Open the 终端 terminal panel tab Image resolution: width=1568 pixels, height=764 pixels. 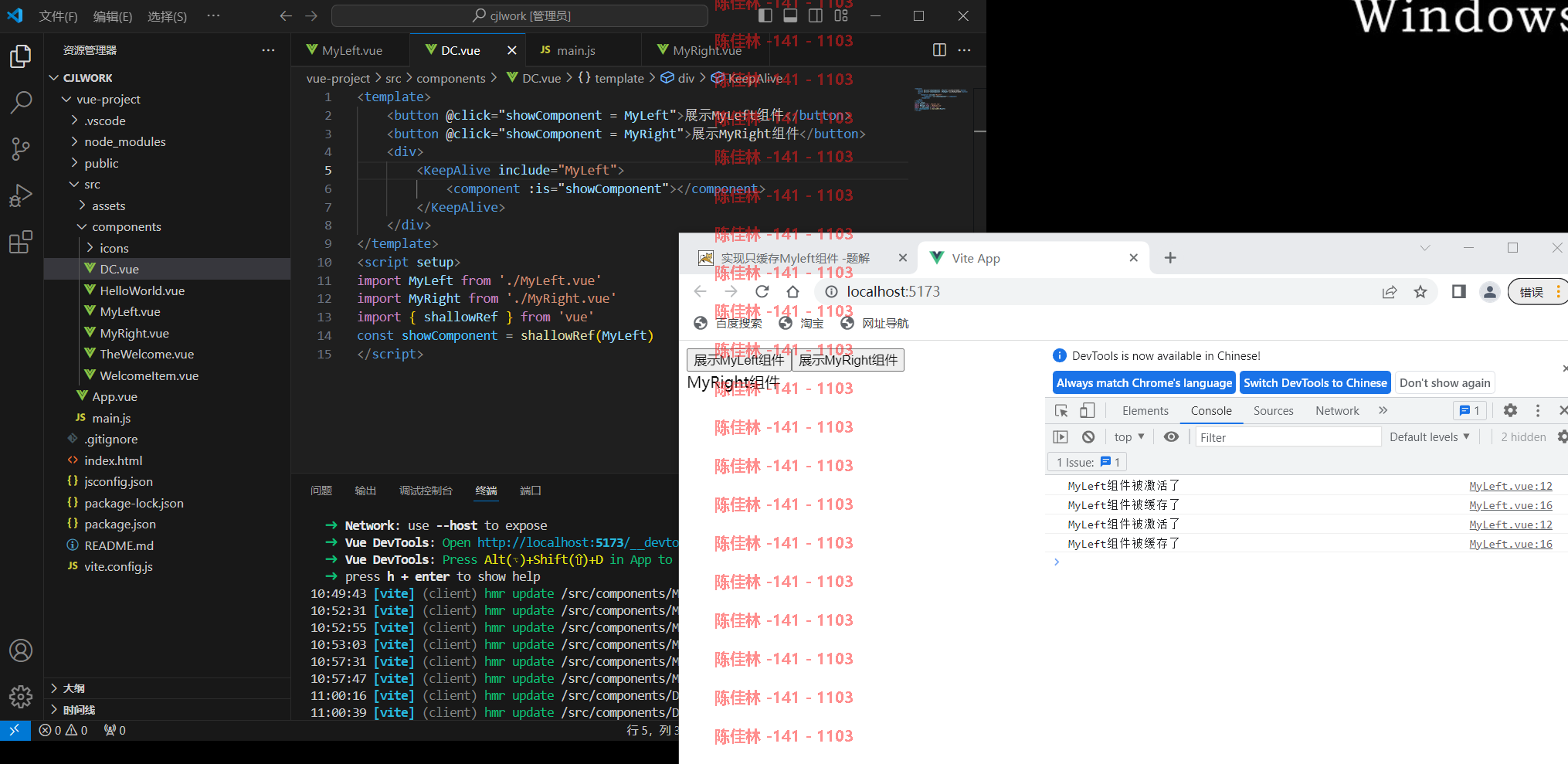click(x=487, y=491)
